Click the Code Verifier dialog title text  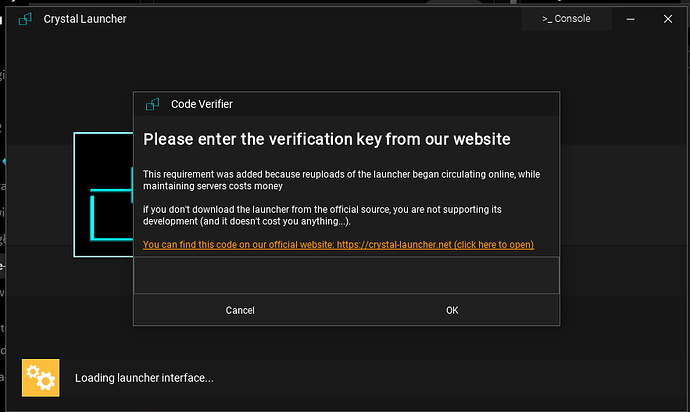tap(202, 104)
